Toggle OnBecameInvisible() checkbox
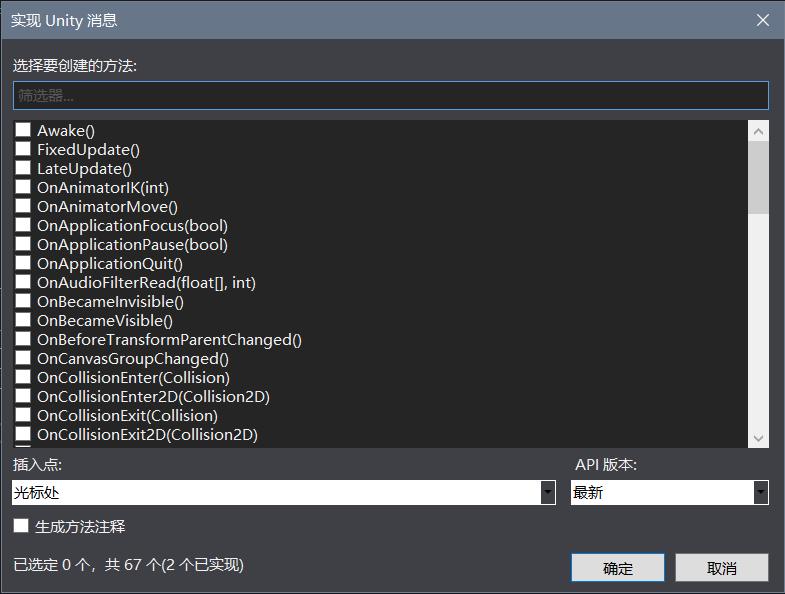The height and width of the screenshot is (594, 785). click(x=23, y=302)
